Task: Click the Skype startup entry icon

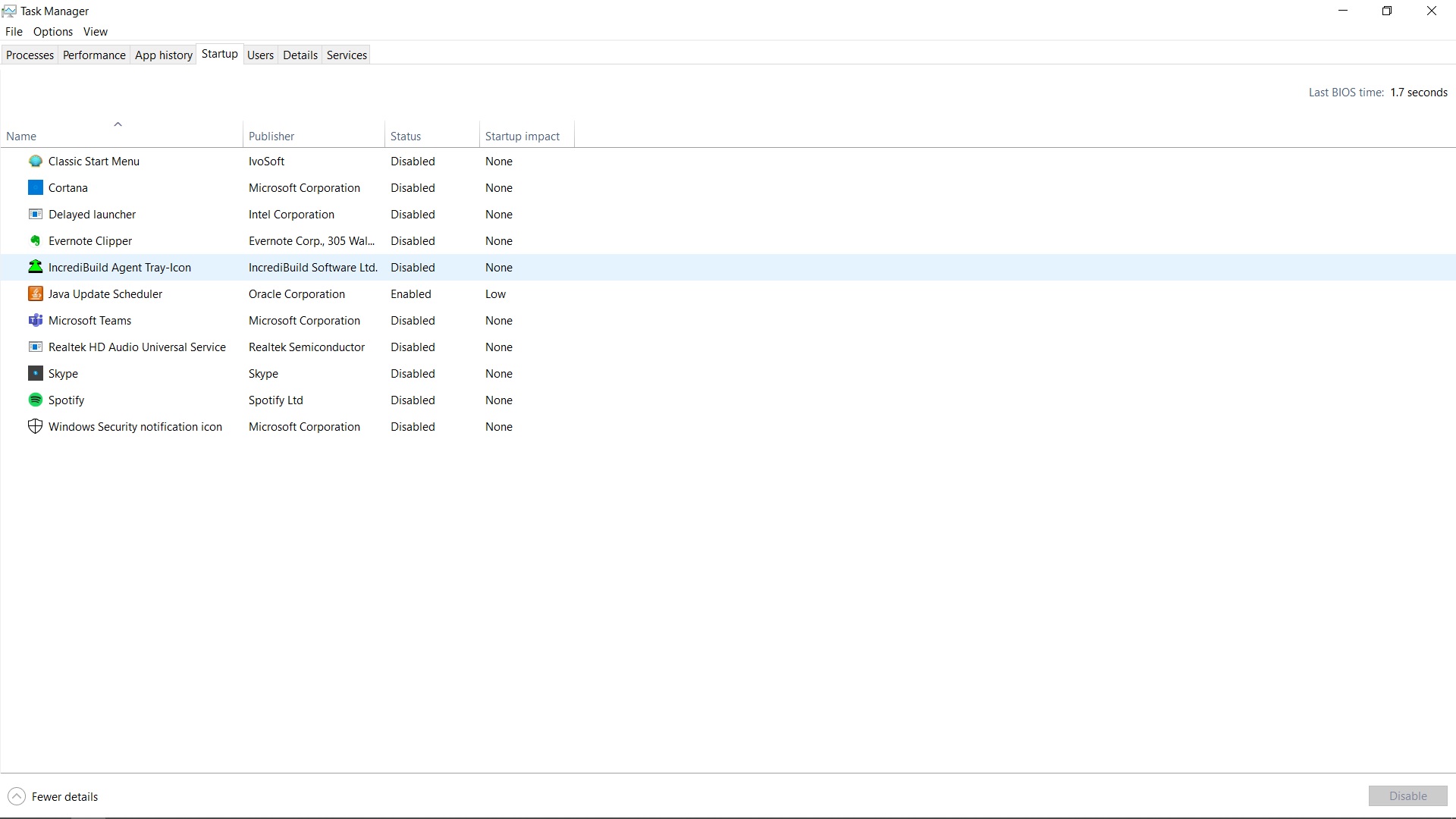Action: click(x=36, y=373)
